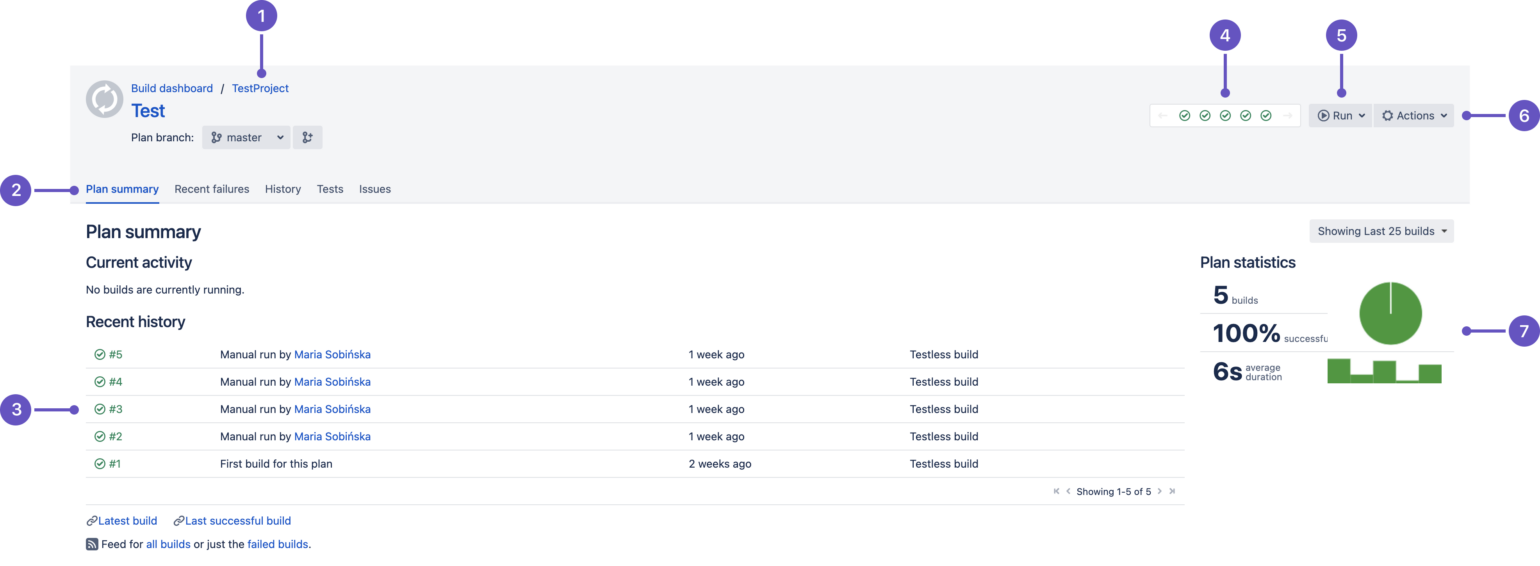Click the first green build status checkmark
Screen dimensions: 1540x566
tap(1184, 116)
